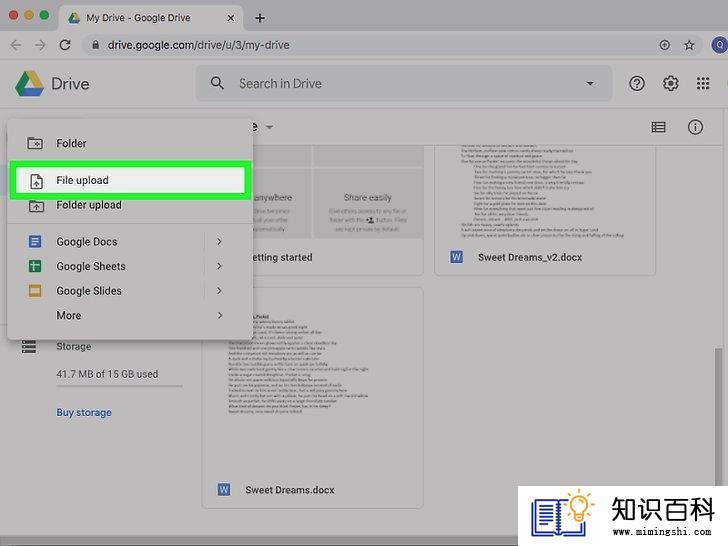Close the My Drive browser tab
The width and height of the screenshot is (728, 546).
click(231, 18)
